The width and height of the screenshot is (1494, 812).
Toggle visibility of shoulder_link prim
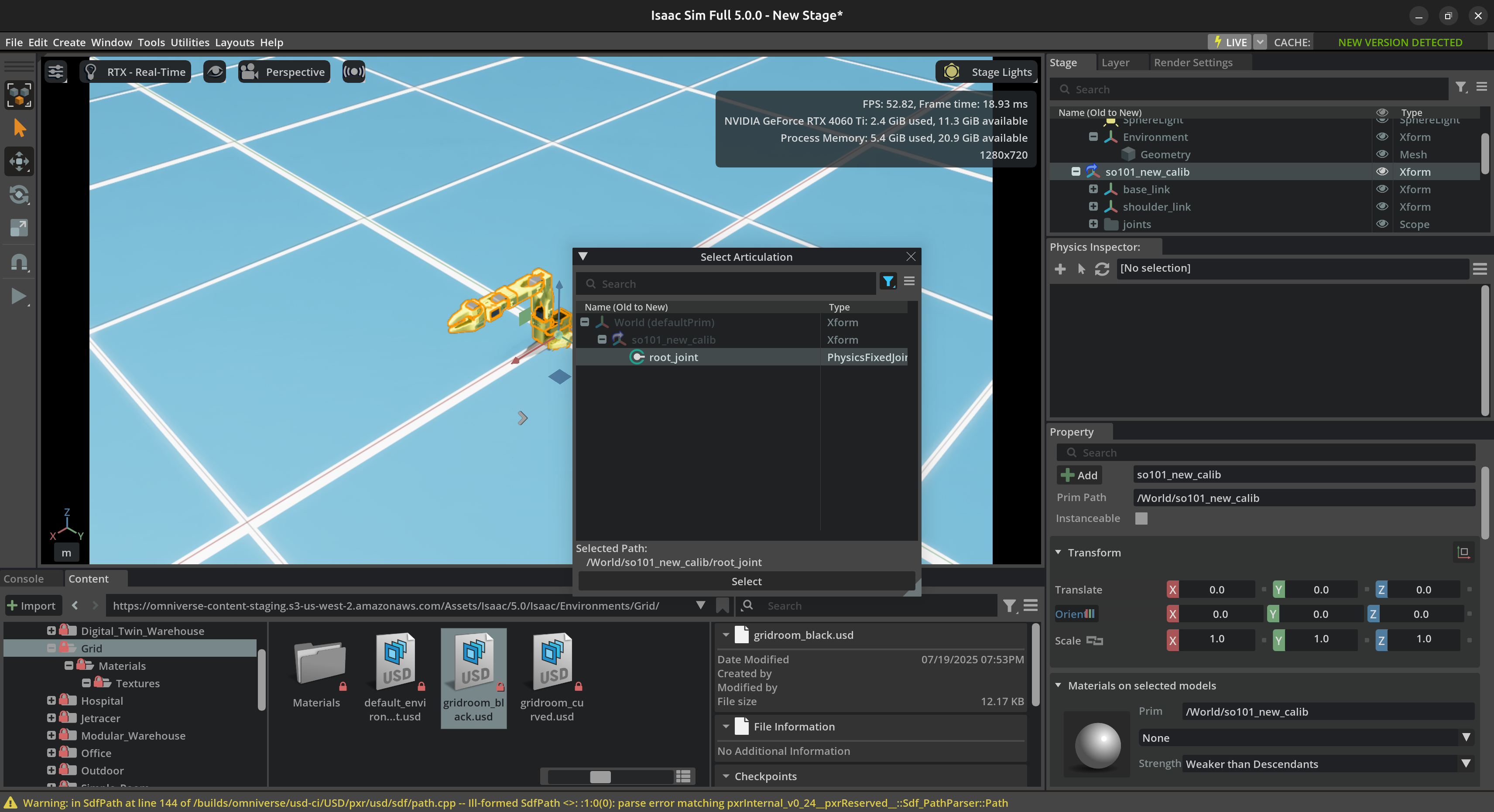tap(1382, 206)
